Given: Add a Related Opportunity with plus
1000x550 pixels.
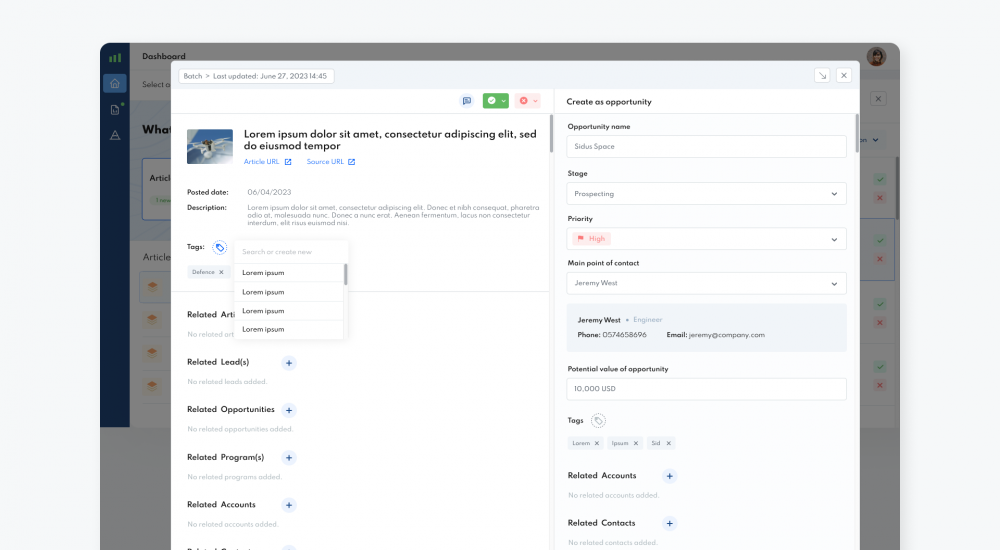Looking at the screenshot, I should [x=289, y=410].
